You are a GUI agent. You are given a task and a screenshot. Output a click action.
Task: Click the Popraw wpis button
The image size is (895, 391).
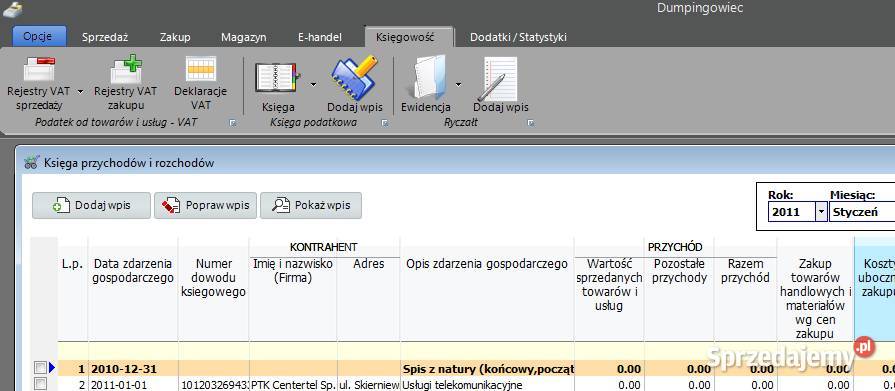(205, 205)
